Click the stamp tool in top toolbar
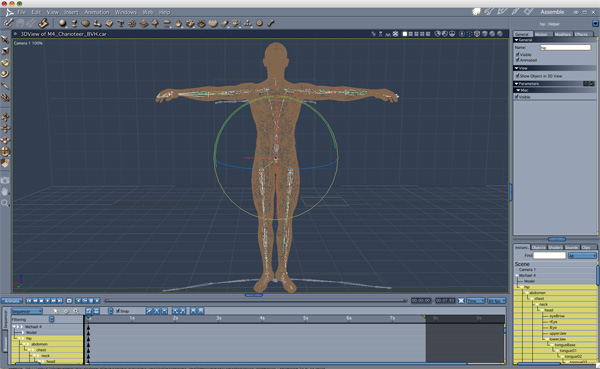The height and width of the screenshot is (369, 600). point(43,23)
